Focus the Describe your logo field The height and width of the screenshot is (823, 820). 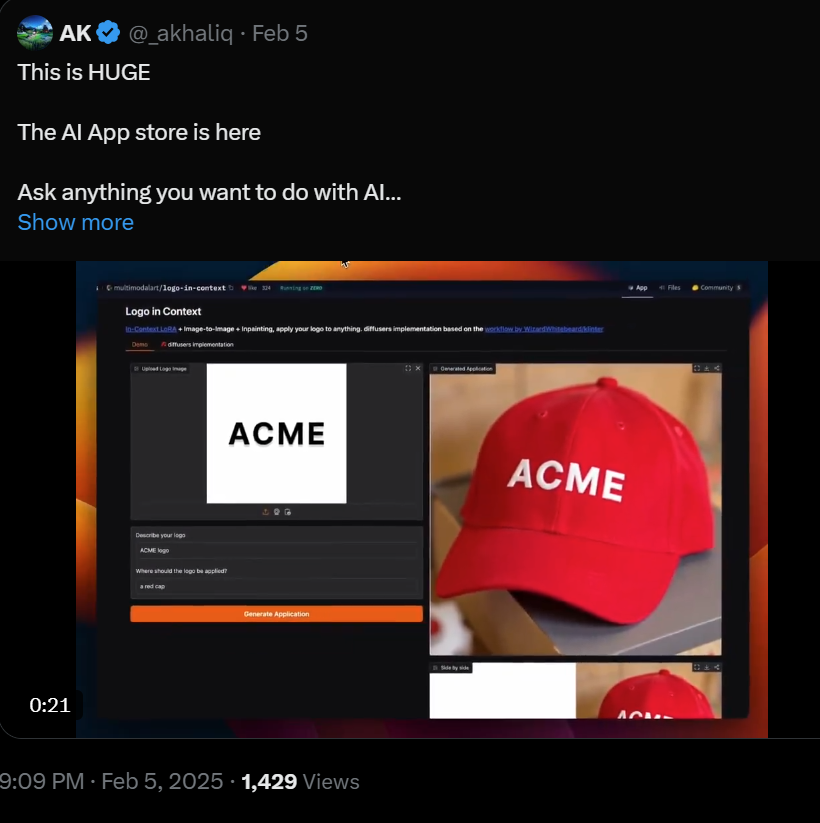point(277,551)
